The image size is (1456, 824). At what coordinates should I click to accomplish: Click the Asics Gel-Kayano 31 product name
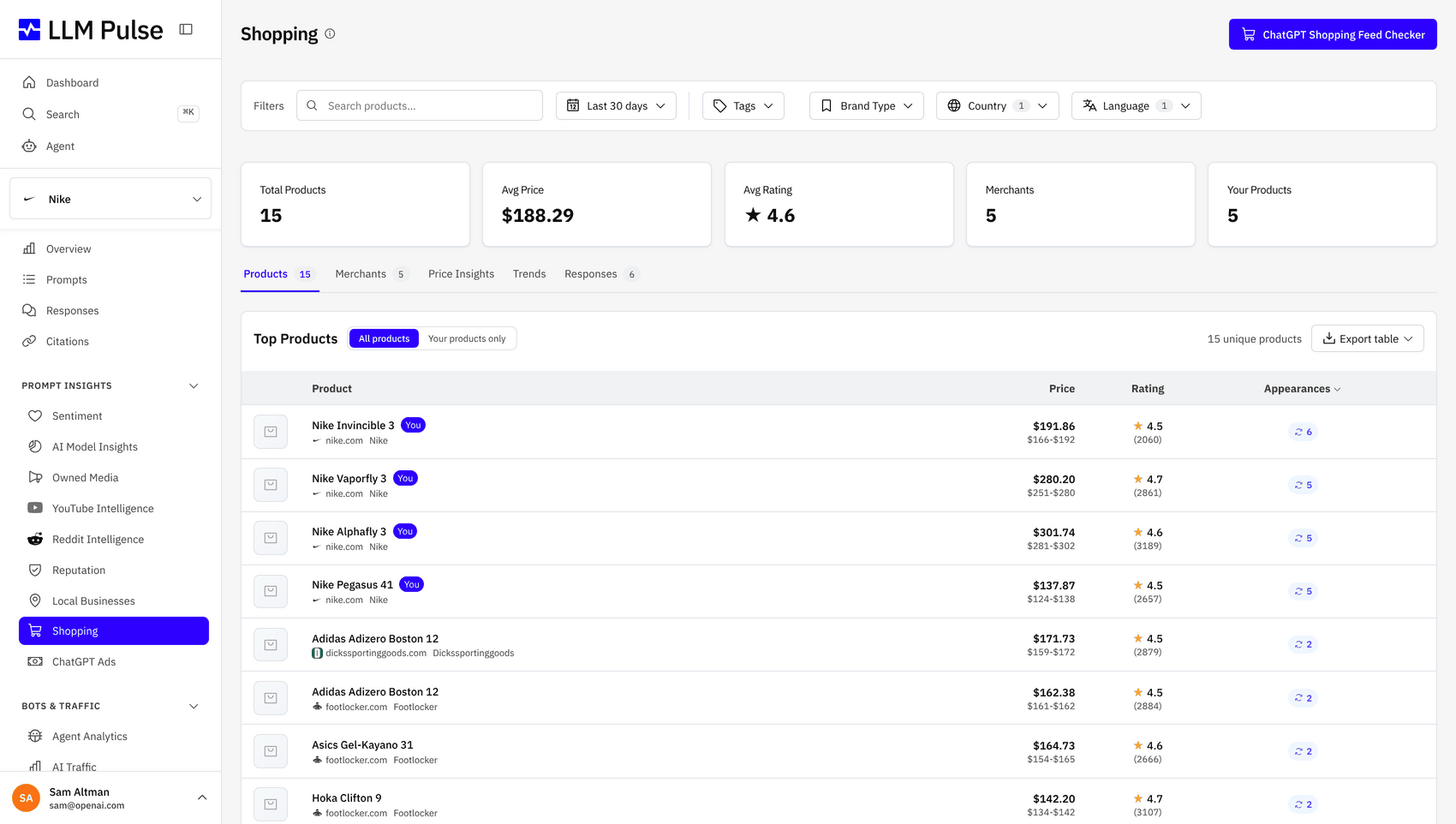pyautogui.click(x=362, y=745)
